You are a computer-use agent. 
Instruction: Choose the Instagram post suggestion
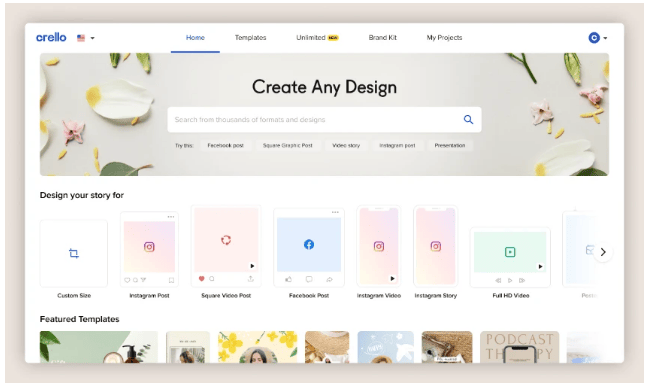397,146
